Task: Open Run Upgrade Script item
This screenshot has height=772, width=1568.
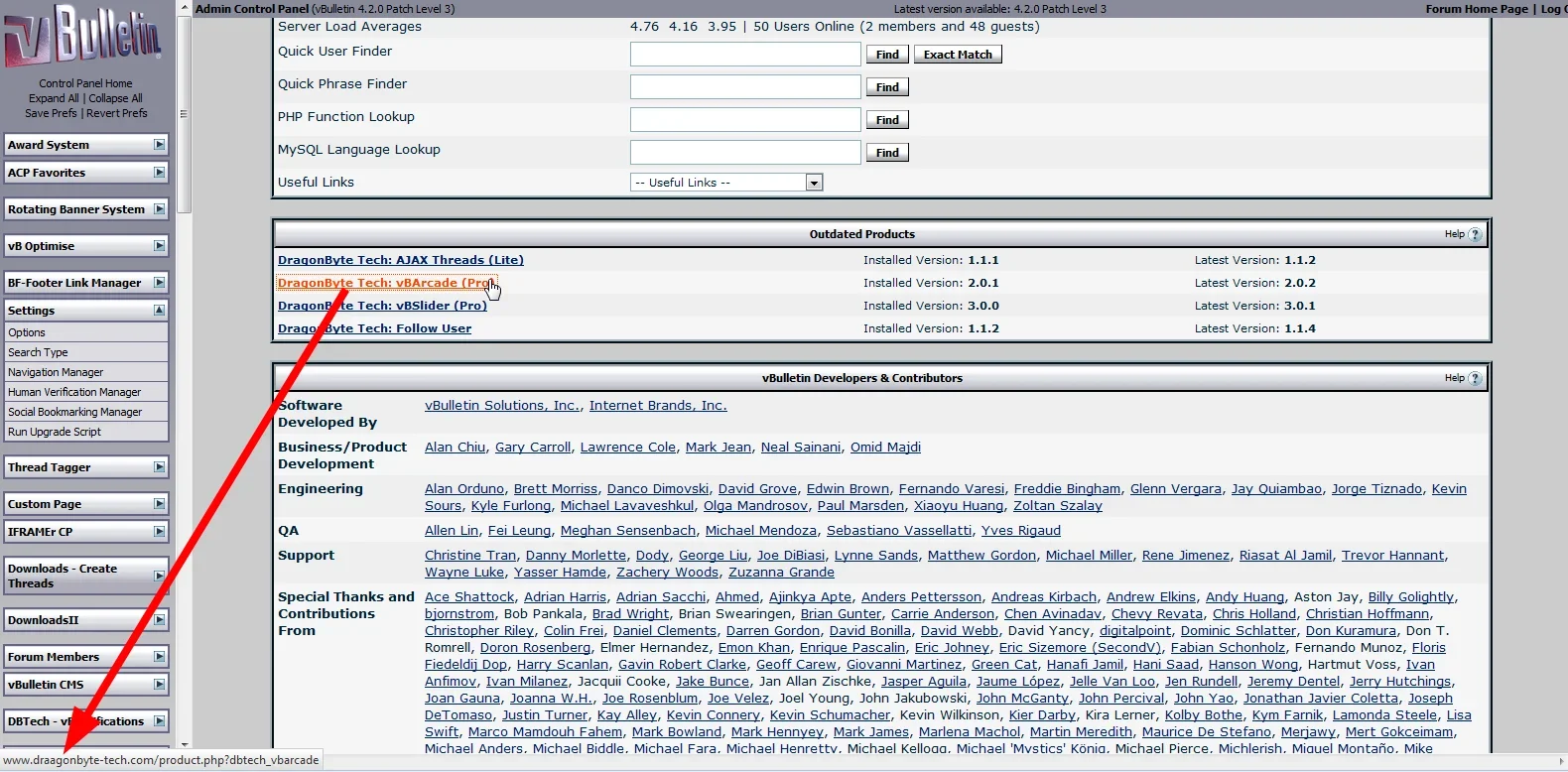Action: click(86, 432)
